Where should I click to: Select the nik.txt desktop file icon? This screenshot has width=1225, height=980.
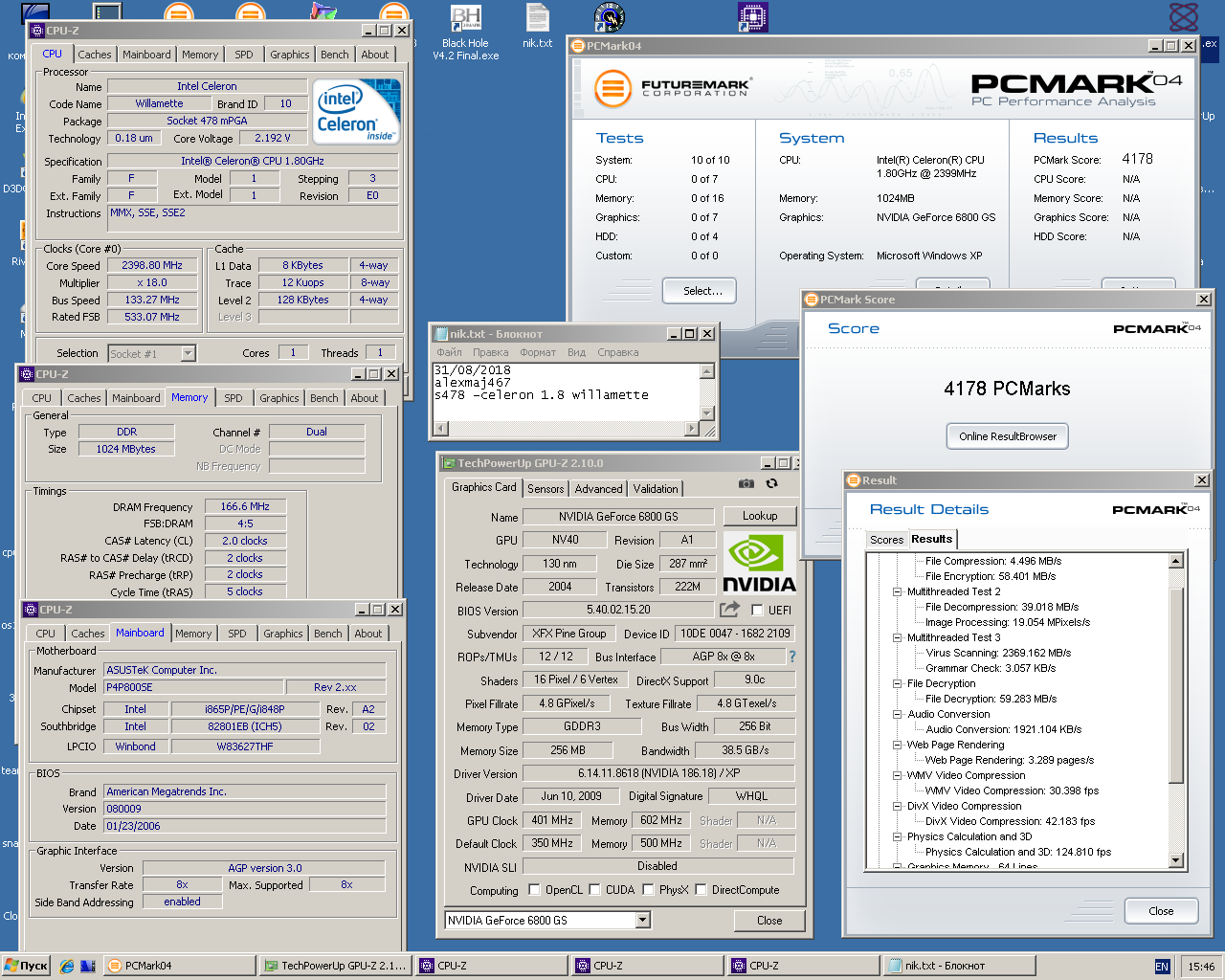[538, 26]
